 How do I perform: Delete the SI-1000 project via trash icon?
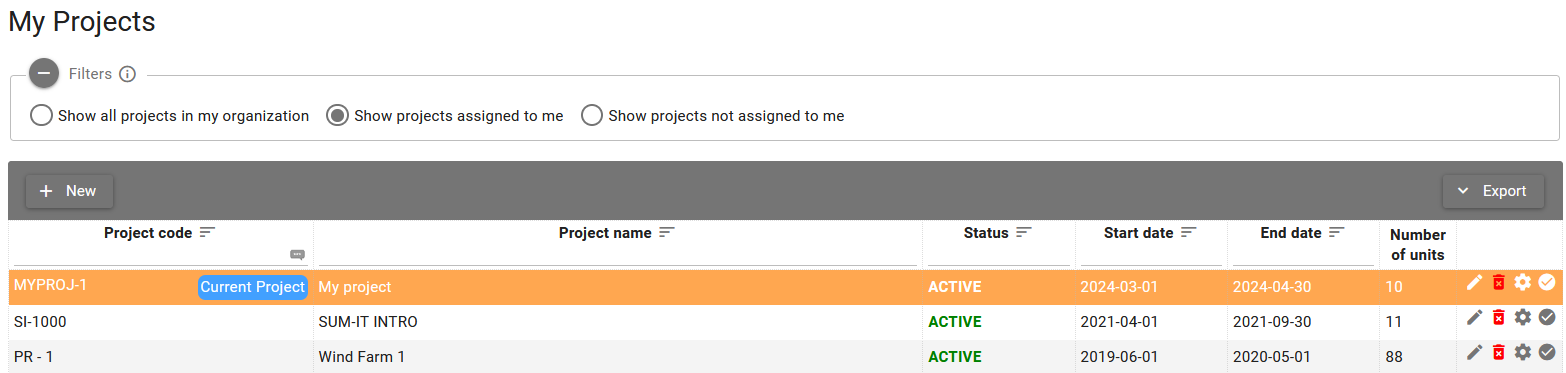coord(1498,318)
